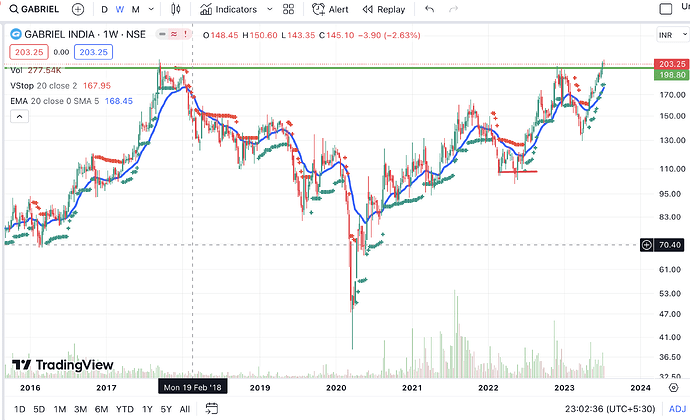Select the 1D date range

[x=20, y=409]
